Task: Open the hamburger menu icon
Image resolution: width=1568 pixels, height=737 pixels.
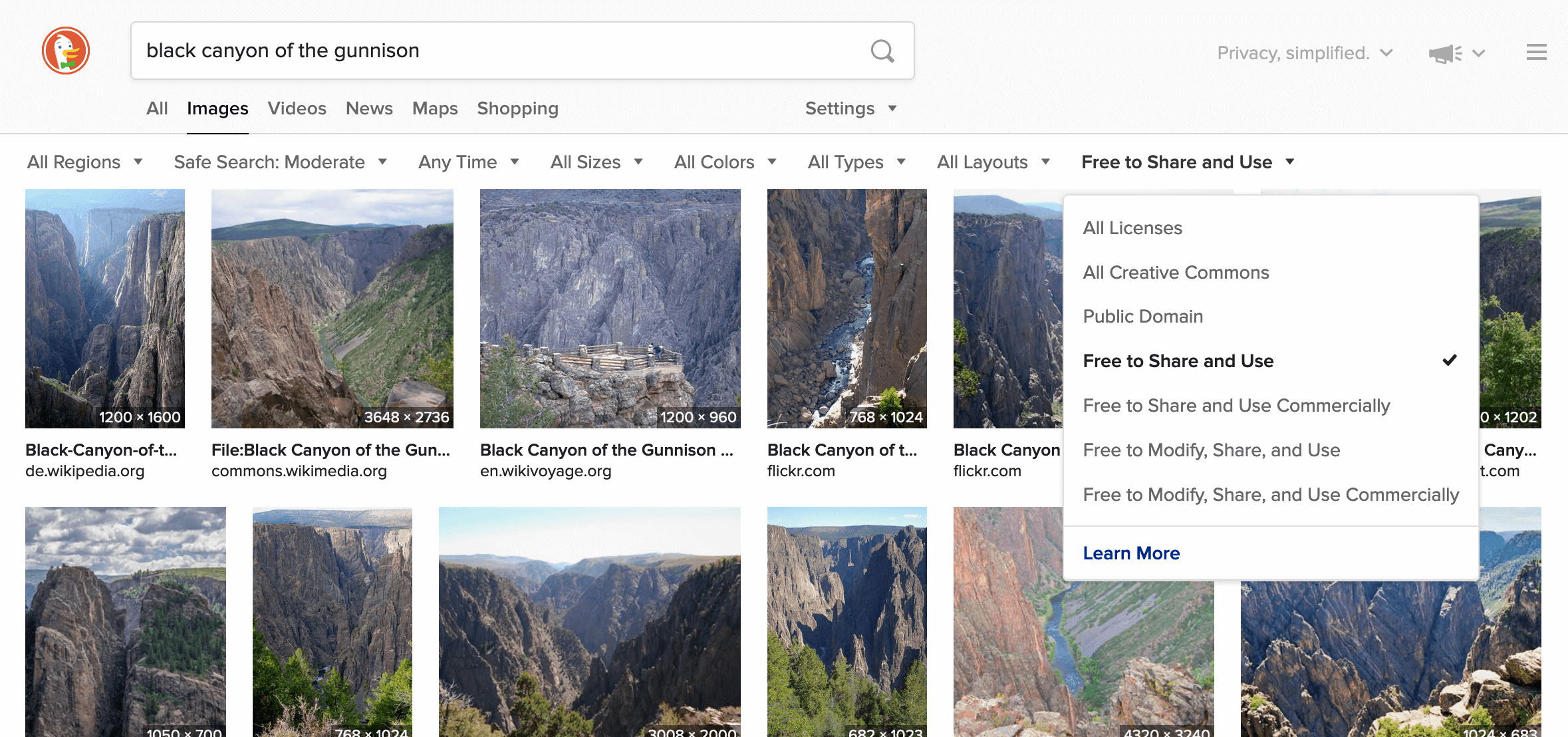Action: (x=1536, y=52)
